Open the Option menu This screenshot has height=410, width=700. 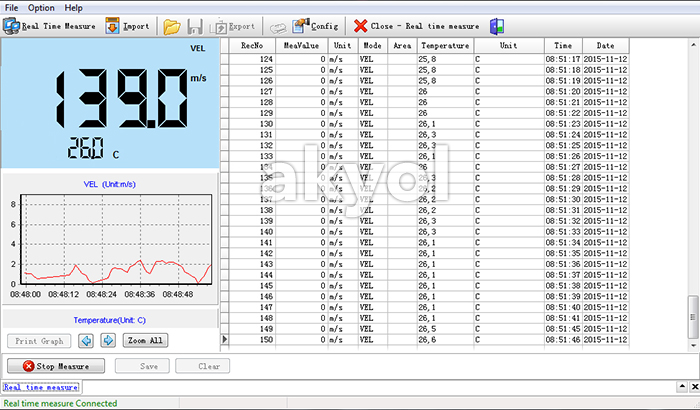point(41,8)
